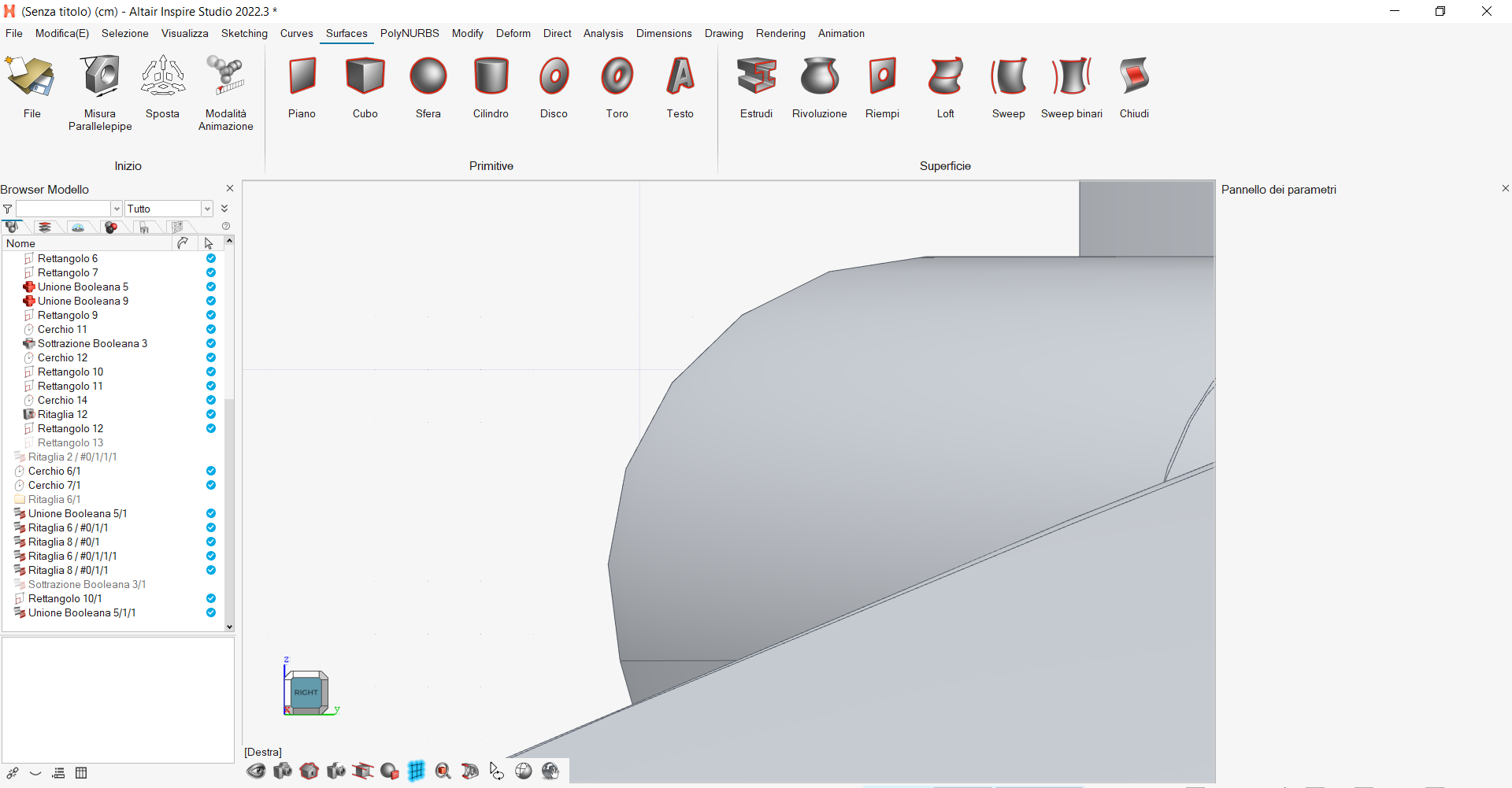Toggle visibility of Cerchio 6/1
This screenshot has width=1512, height=788.
tap(211, 471)
